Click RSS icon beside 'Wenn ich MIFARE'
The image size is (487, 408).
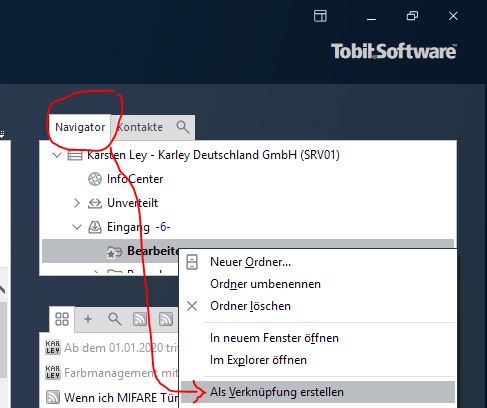[53, 397]
